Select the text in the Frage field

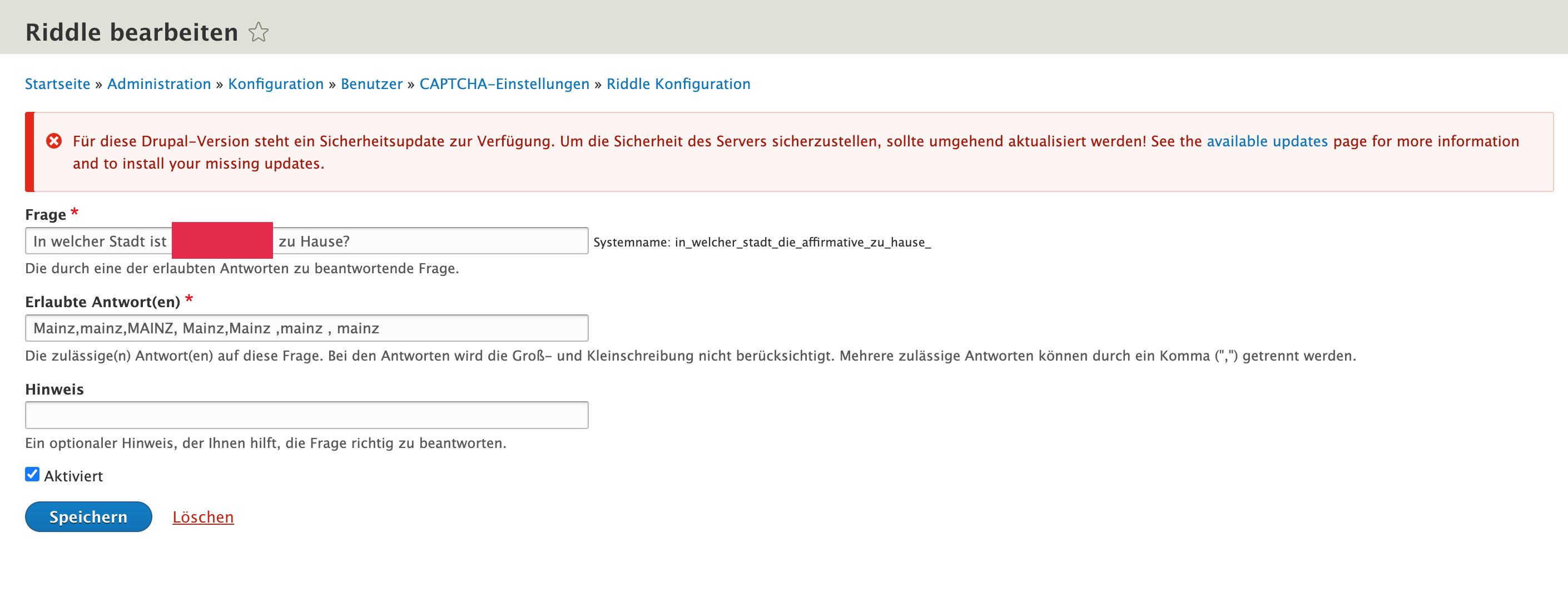click(101, 242)
